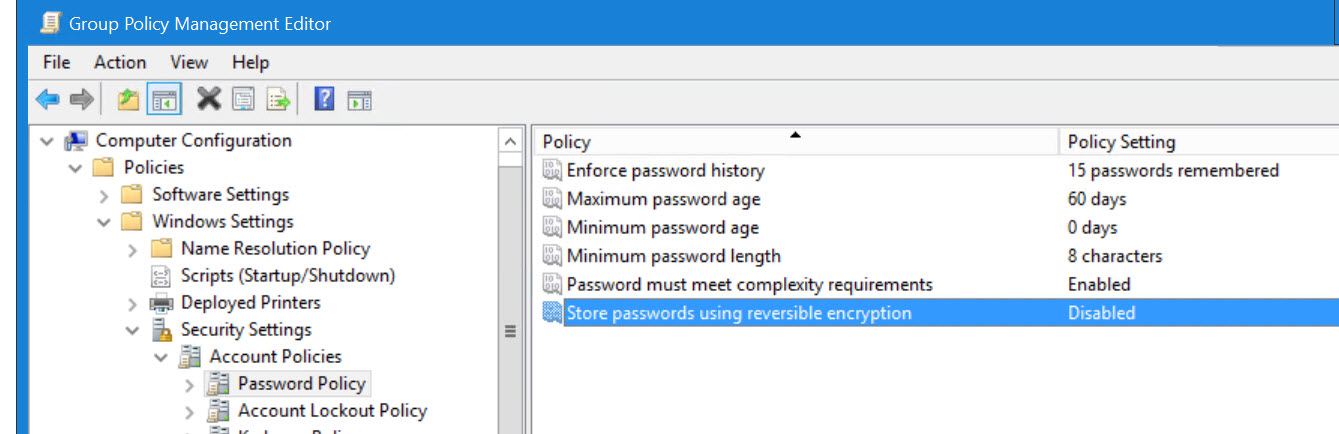Expand the Account Lockout Policy node

coord(190,411)
